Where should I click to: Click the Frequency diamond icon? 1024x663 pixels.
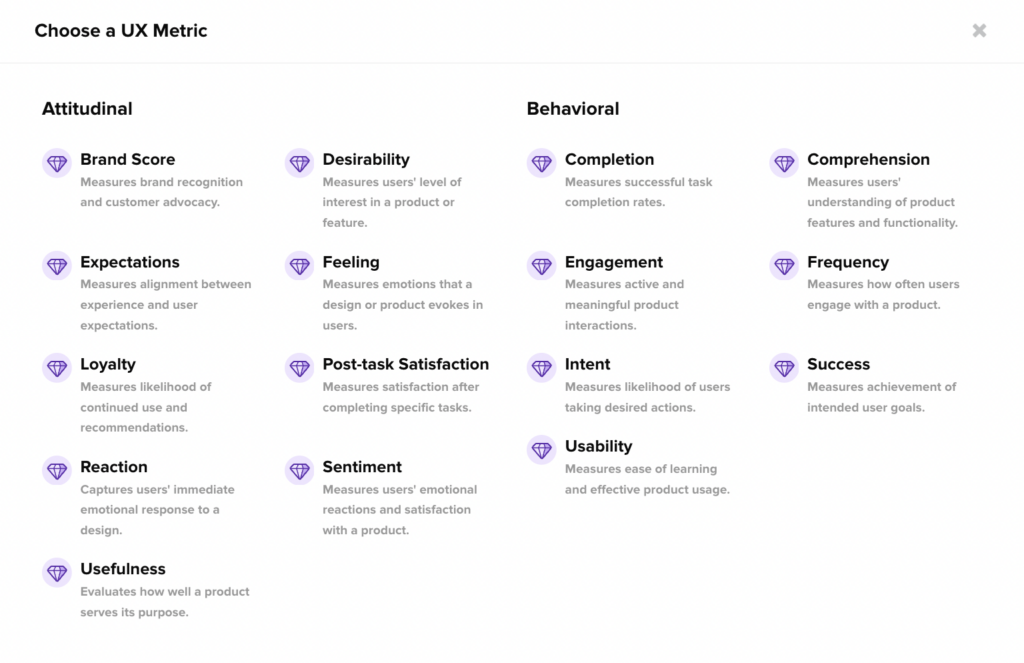click(784, 266)
